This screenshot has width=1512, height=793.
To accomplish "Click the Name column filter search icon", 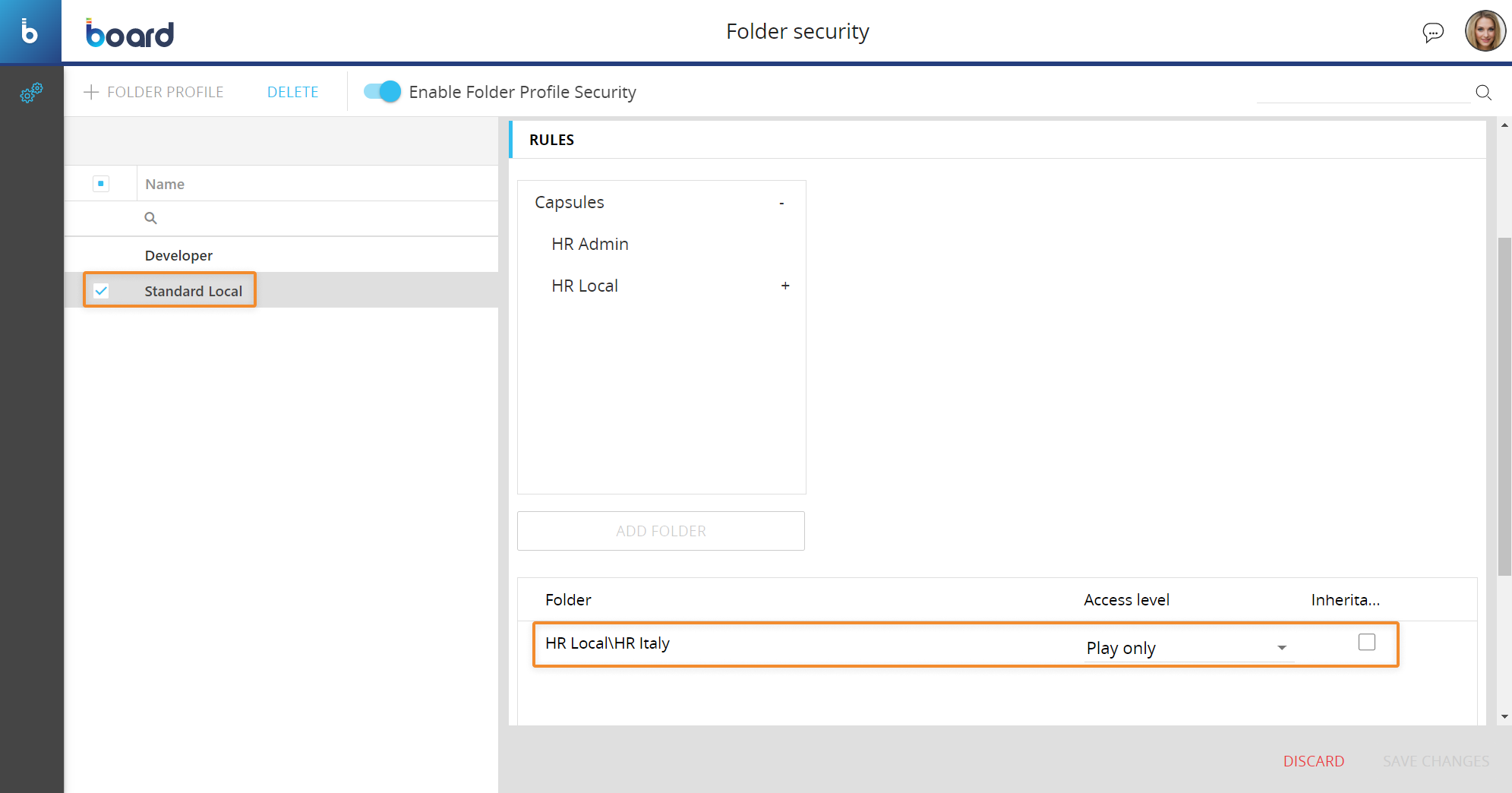I will coord(151,219).
